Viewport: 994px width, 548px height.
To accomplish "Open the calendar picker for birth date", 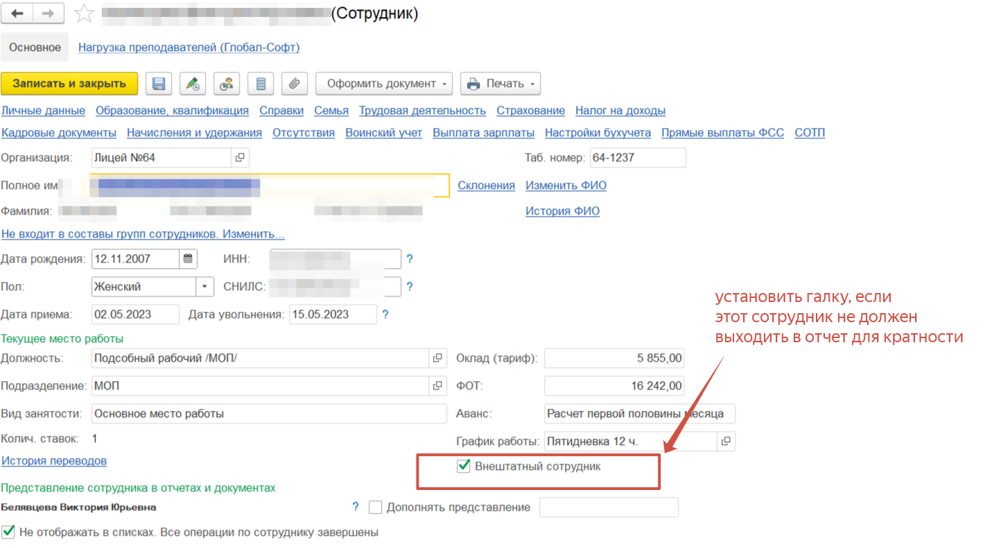I will [188, 259].
